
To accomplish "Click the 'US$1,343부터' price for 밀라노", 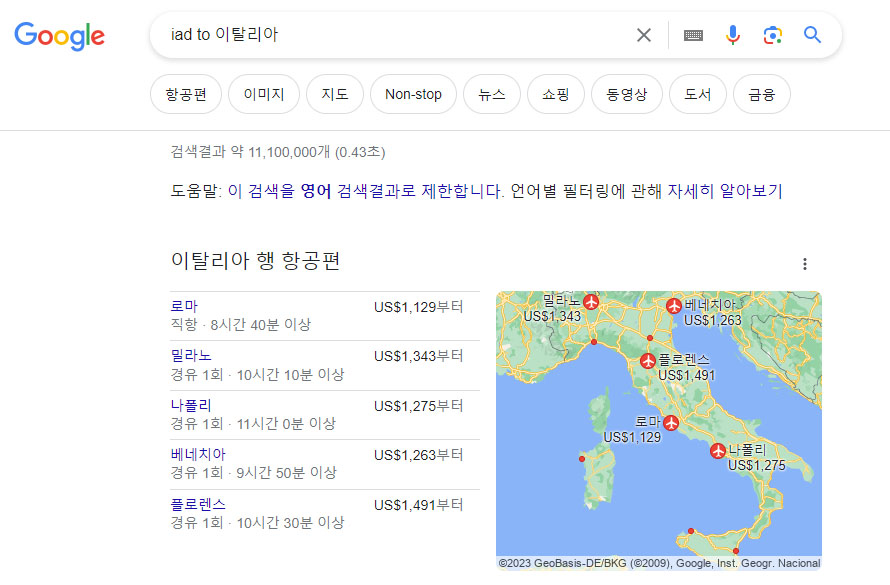I will point(419,356).
